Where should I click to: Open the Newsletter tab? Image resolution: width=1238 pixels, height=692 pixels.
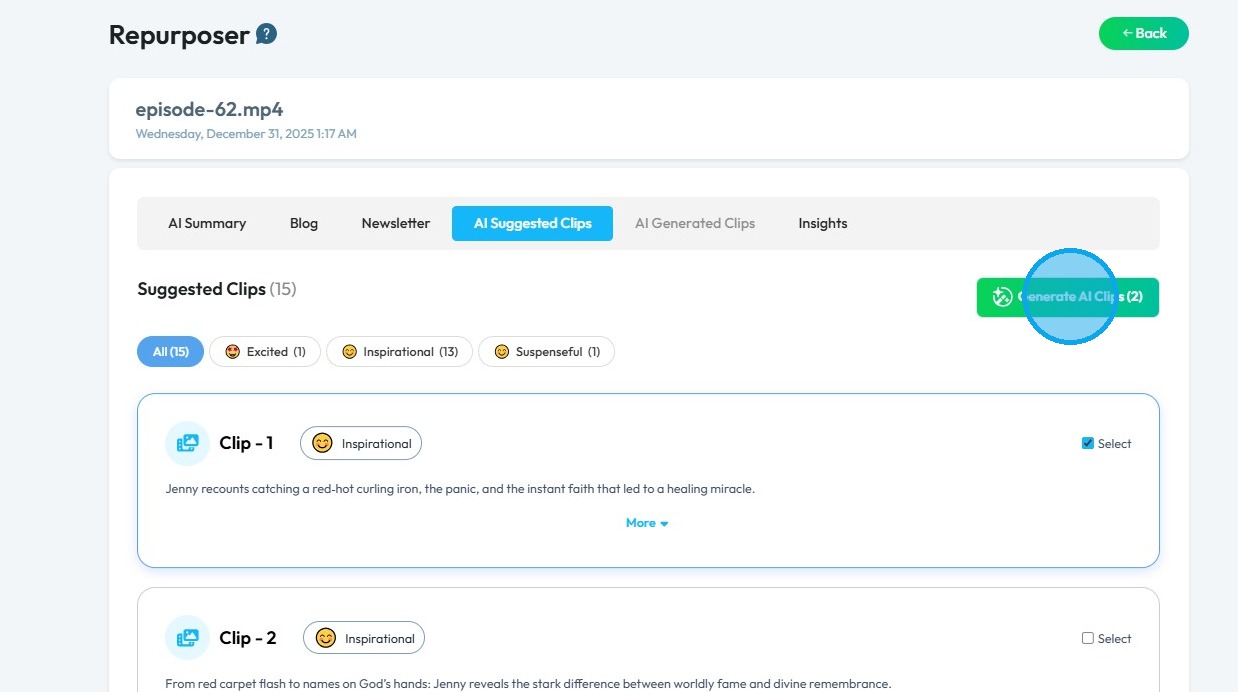(x=395, y=223)
